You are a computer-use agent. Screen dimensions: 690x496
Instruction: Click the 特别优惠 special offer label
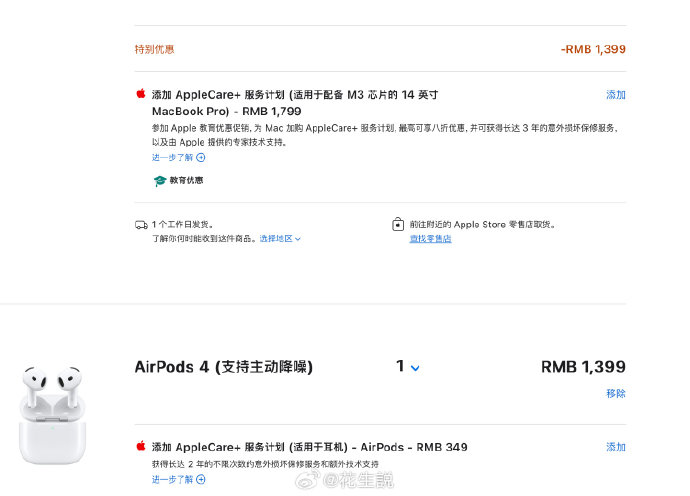(154, 49)
